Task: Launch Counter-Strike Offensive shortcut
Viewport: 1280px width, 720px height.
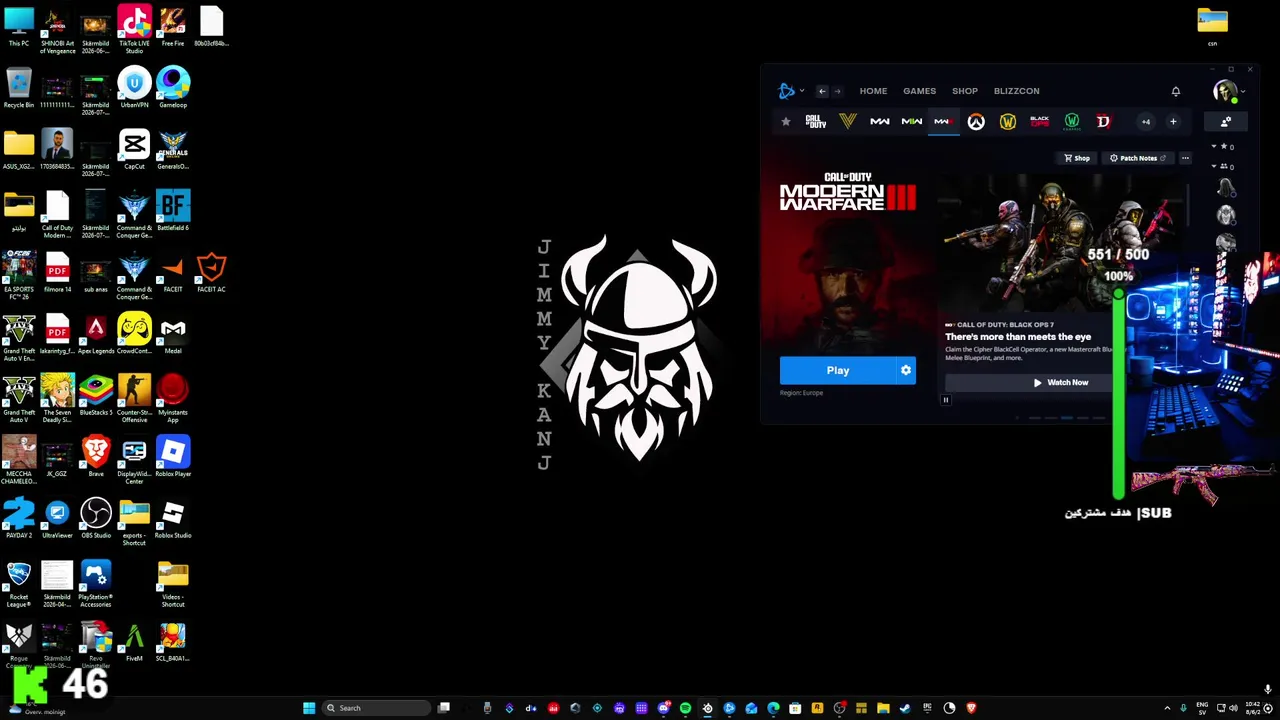Action: [x=134, y=399]
